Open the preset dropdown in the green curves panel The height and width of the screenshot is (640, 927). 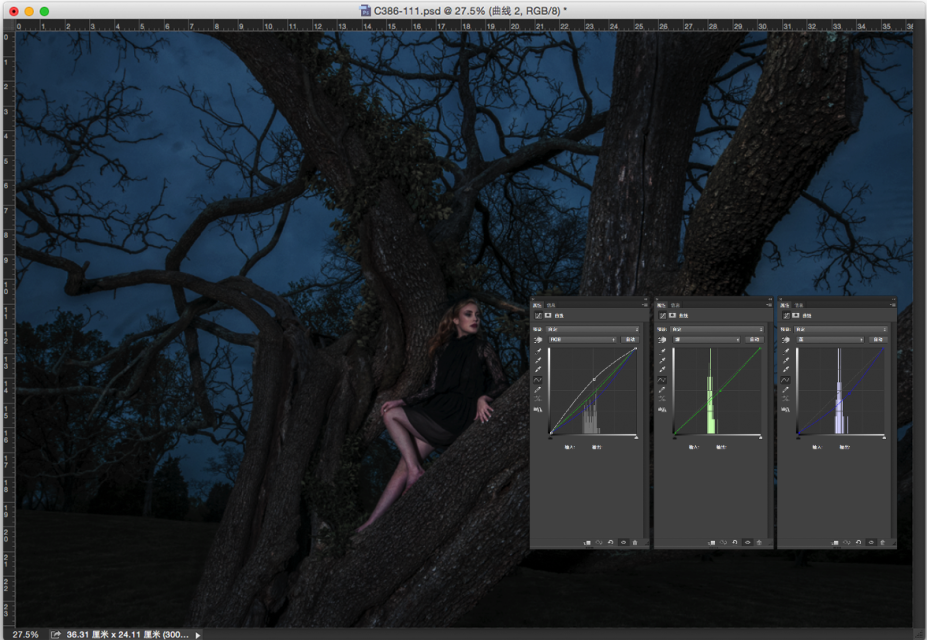point(717,329)
